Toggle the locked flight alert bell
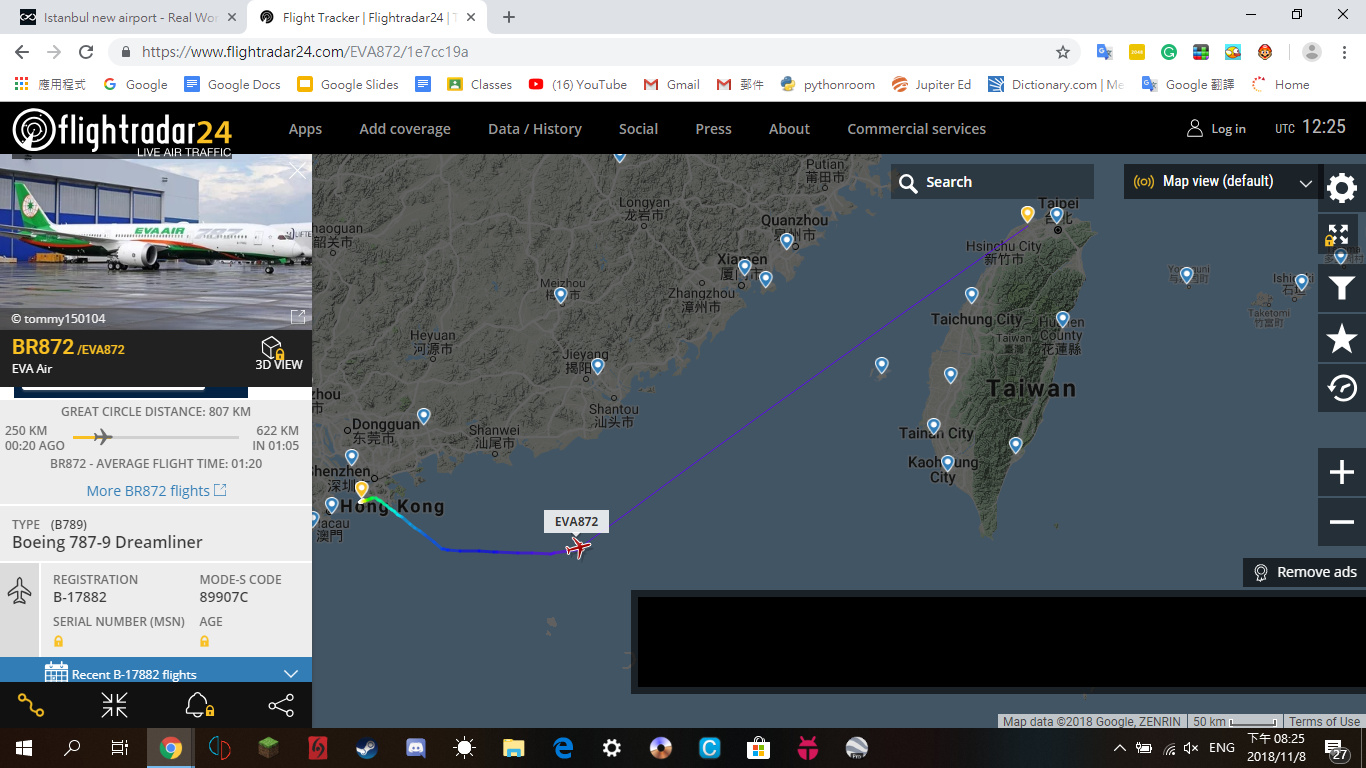This screenshot has height=768, width=1366. [x=199, y=705]
